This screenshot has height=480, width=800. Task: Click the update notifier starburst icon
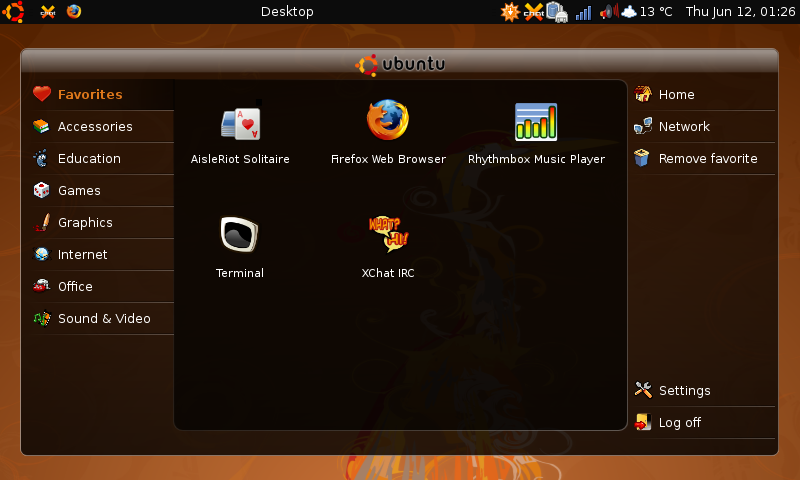[510, 12]
